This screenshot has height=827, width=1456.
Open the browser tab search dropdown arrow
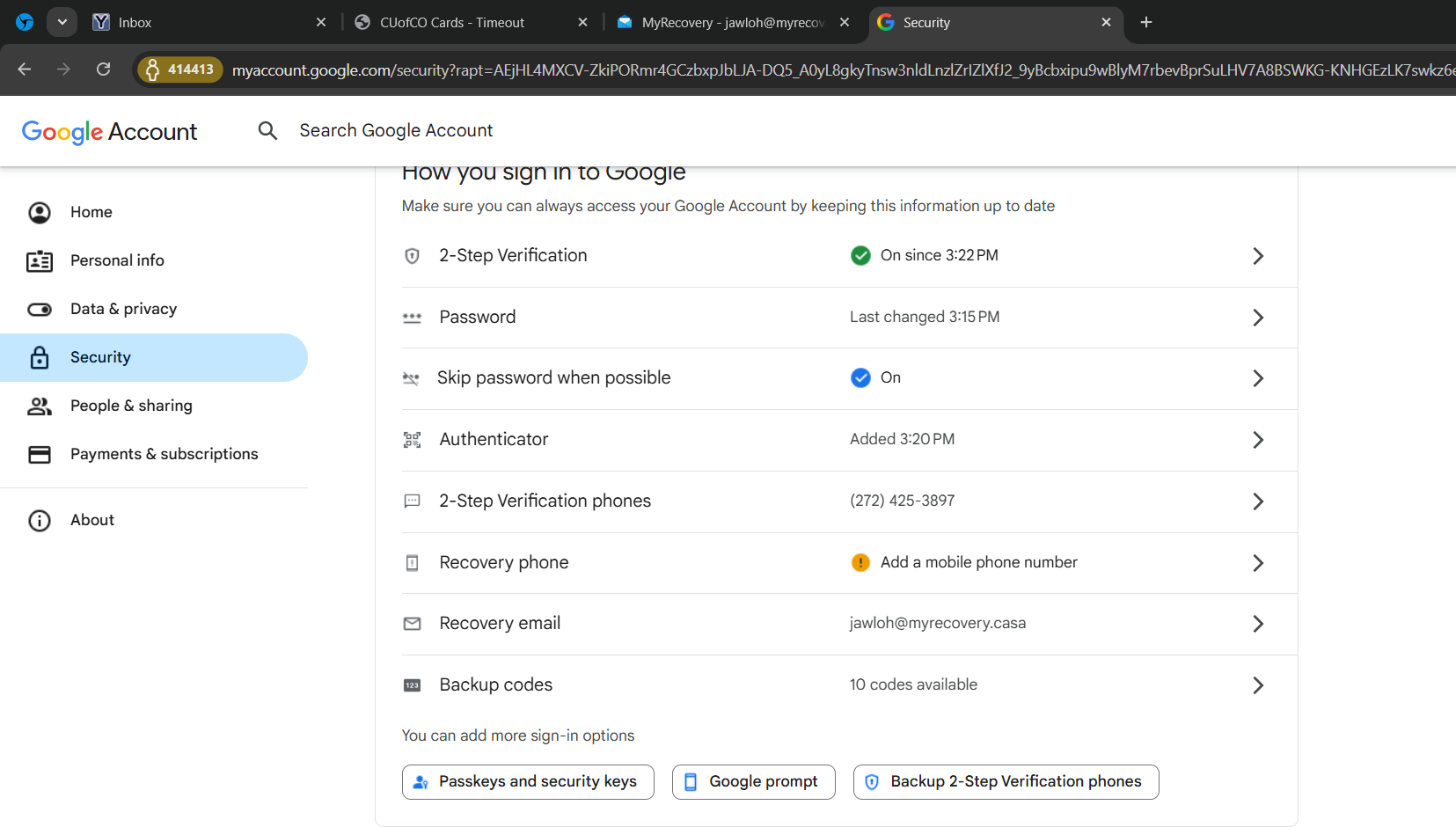point(62,22)
